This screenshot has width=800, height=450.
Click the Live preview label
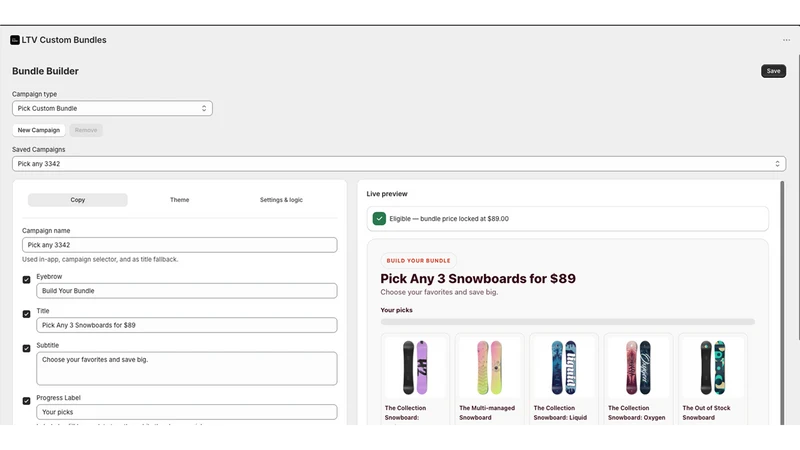tap(387, 194)
